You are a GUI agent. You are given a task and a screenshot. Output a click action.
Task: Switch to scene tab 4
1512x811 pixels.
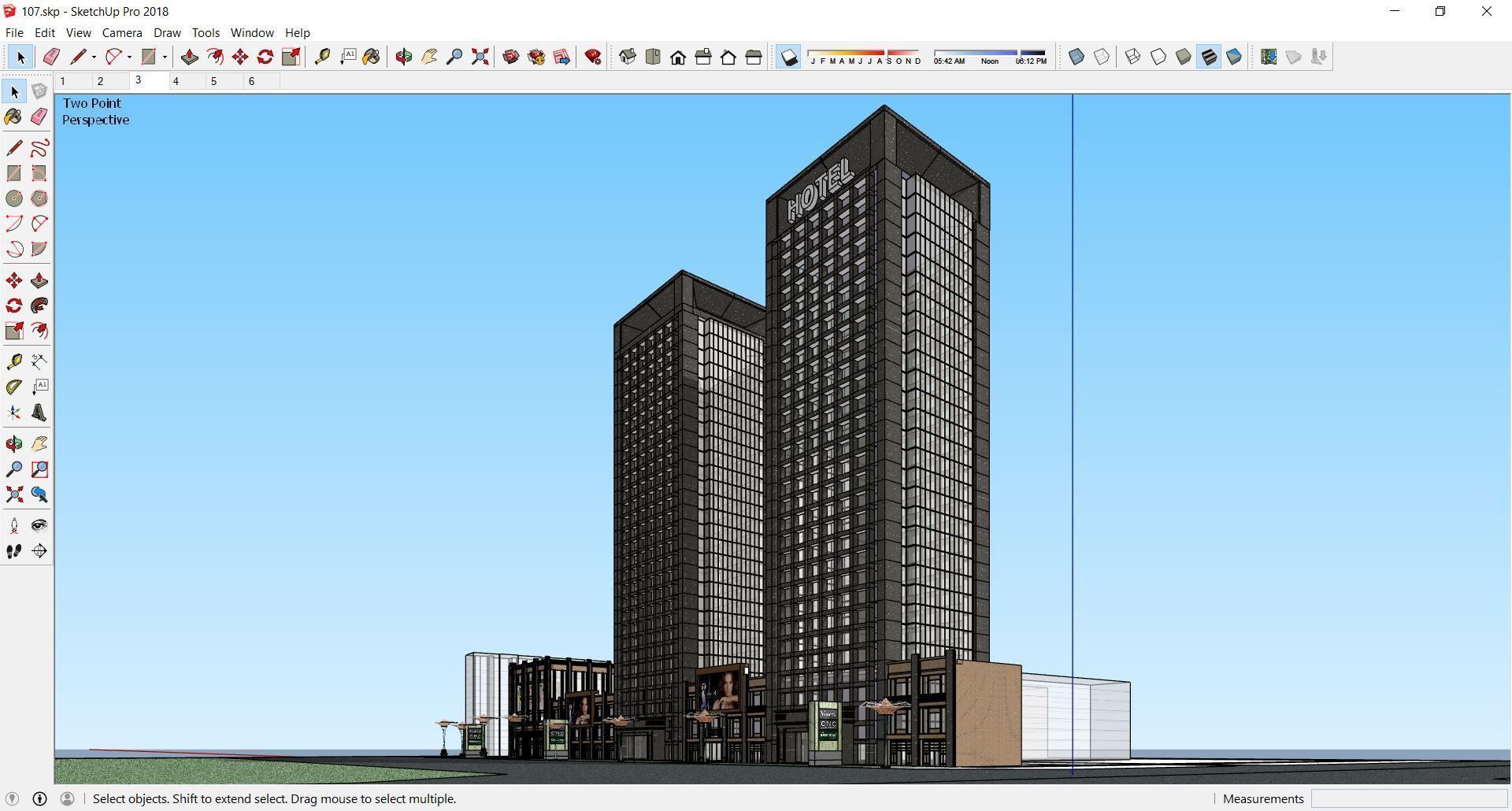click(186, 81)
